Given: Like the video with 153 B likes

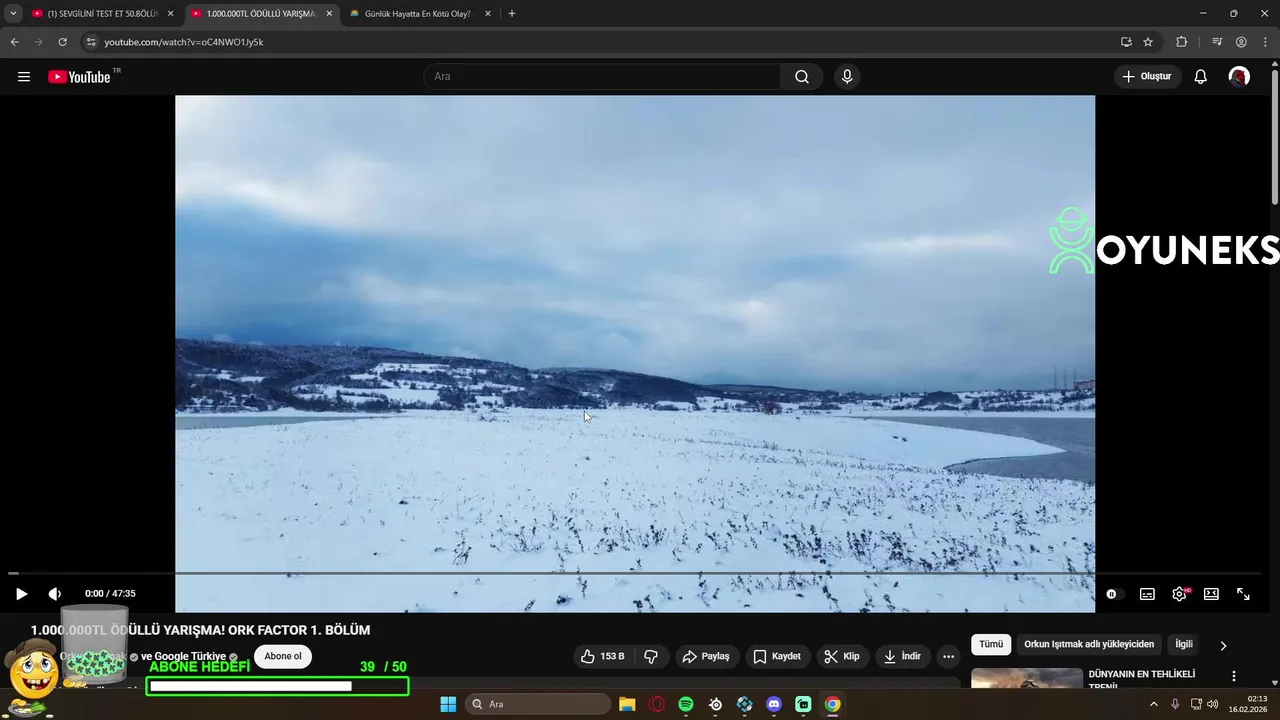Looking at the screenshot, I should (603, 656).
